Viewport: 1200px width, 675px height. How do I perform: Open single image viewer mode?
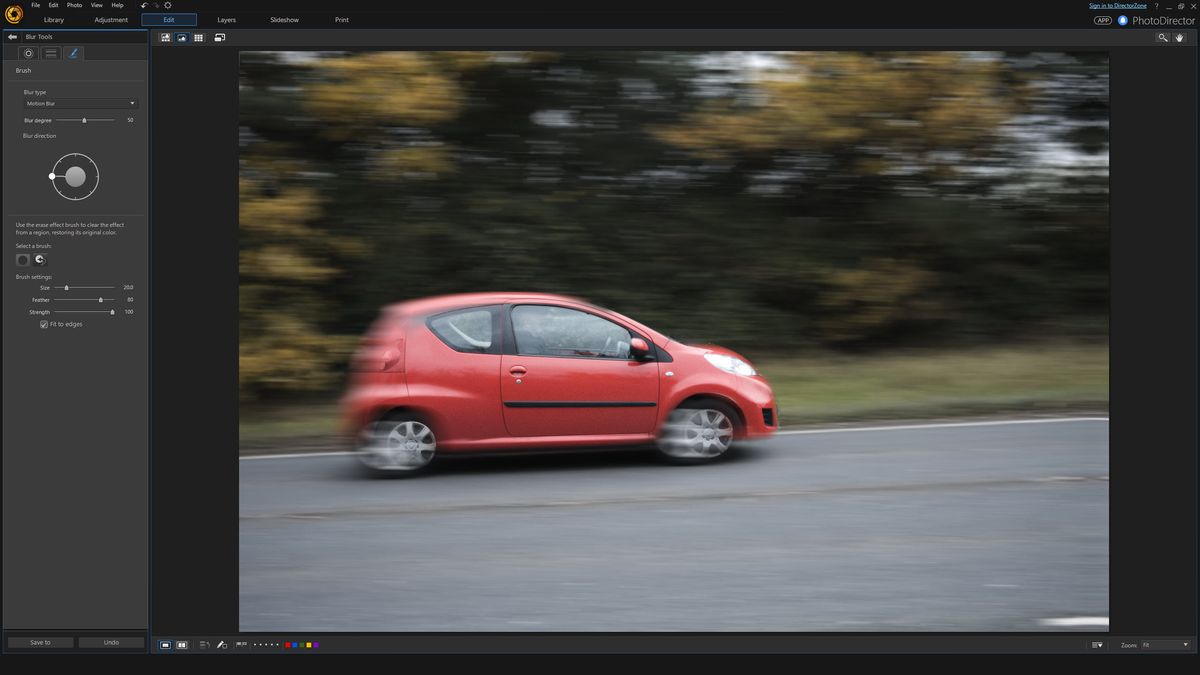[181, 37]
